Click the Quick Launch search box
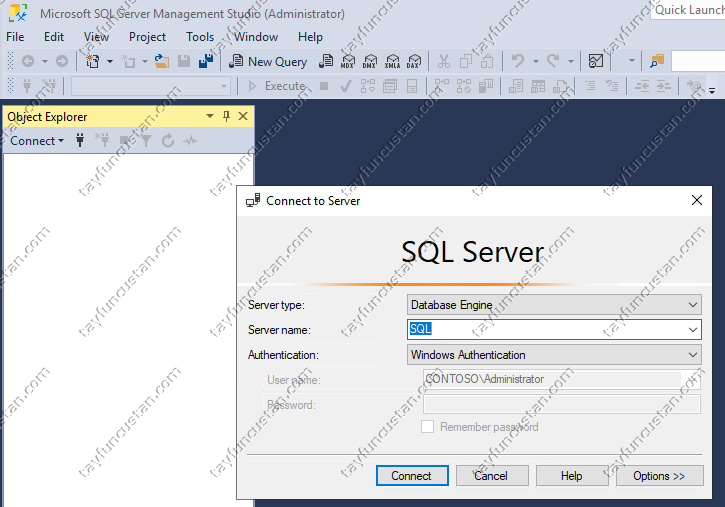This screenshot has width=725, height=507. (688, 10)
